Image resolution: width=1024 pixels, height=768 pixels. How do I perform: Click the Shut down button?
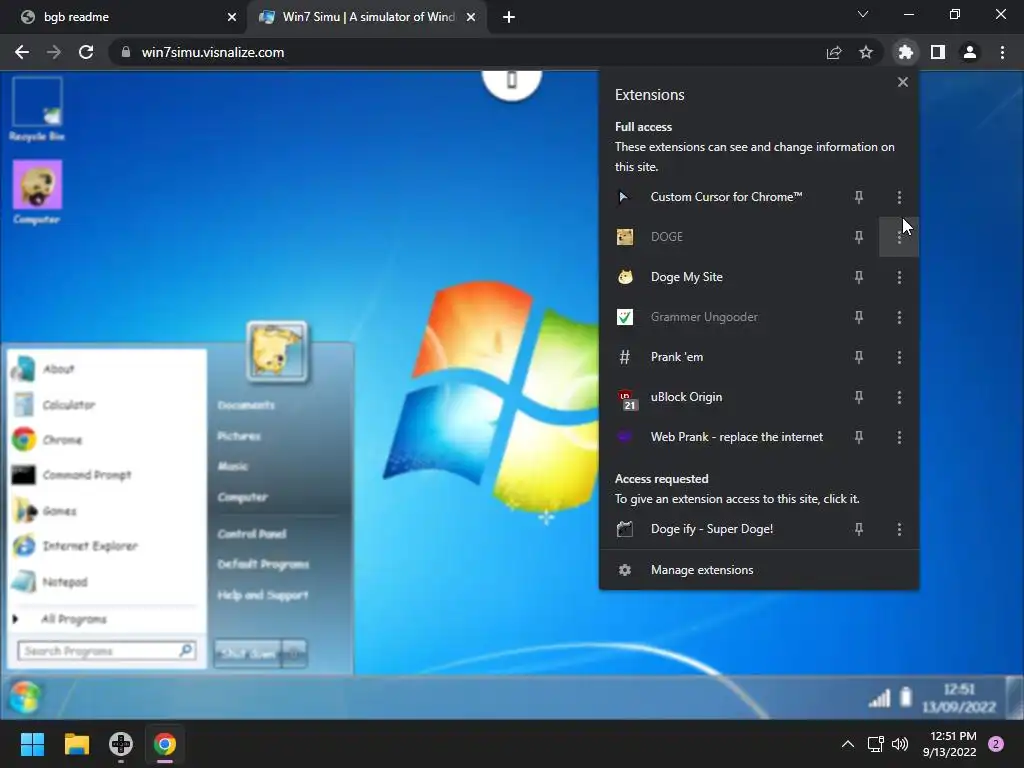[248, 653]
